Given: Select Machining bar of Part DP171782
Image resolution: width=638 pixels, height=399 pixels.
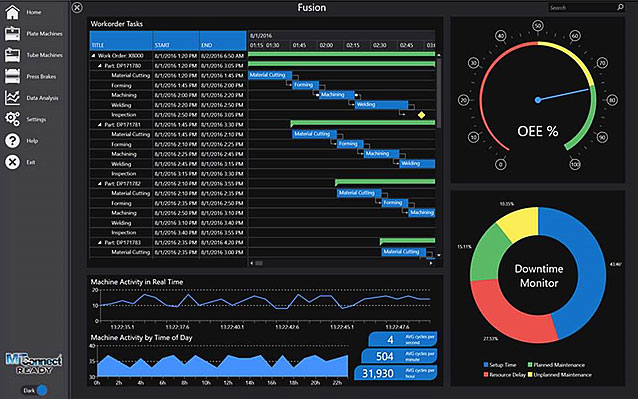Looking at the screenshot, I should (422, 213).
